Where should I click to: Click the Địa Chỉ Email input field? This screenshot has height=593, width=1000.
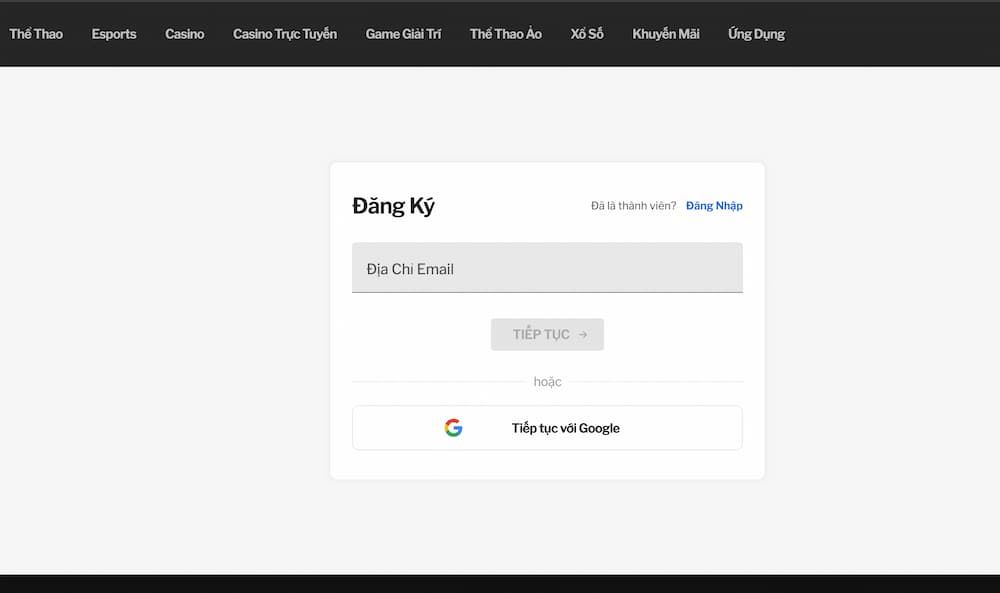547,267
